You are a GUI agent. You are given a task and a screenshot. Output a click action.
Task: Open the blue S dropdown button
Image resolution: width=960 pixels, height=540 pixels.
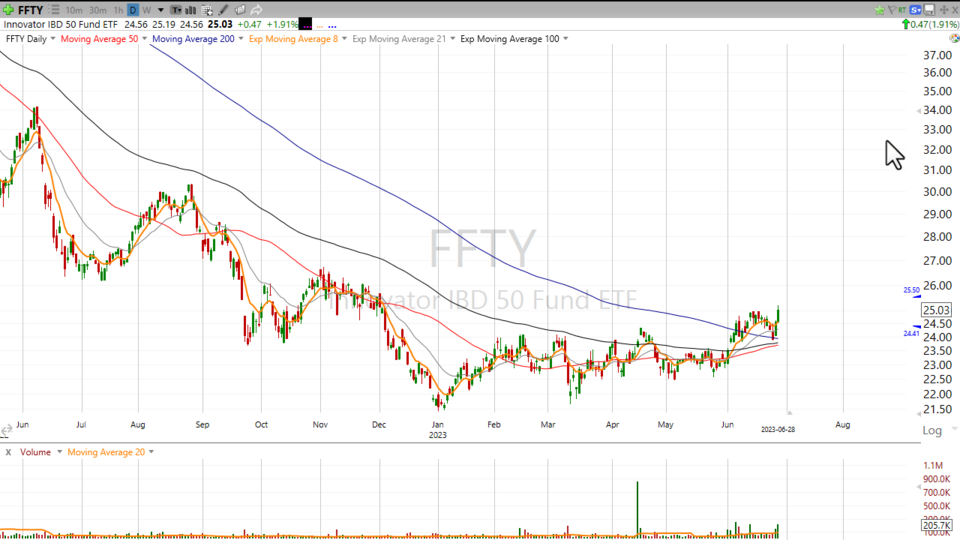tap(915, 10)
